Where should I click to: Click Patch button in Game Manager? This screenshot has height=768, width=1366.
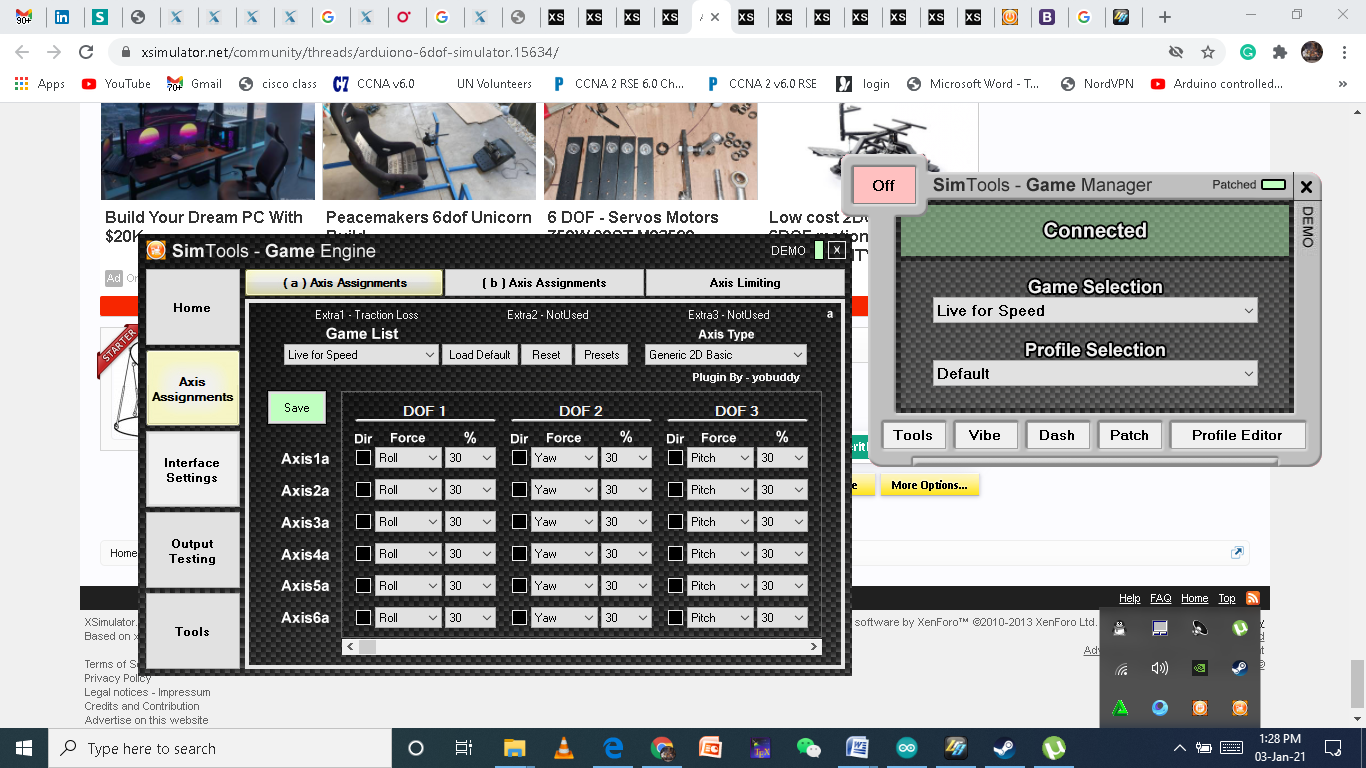(x=1129, y=435)
